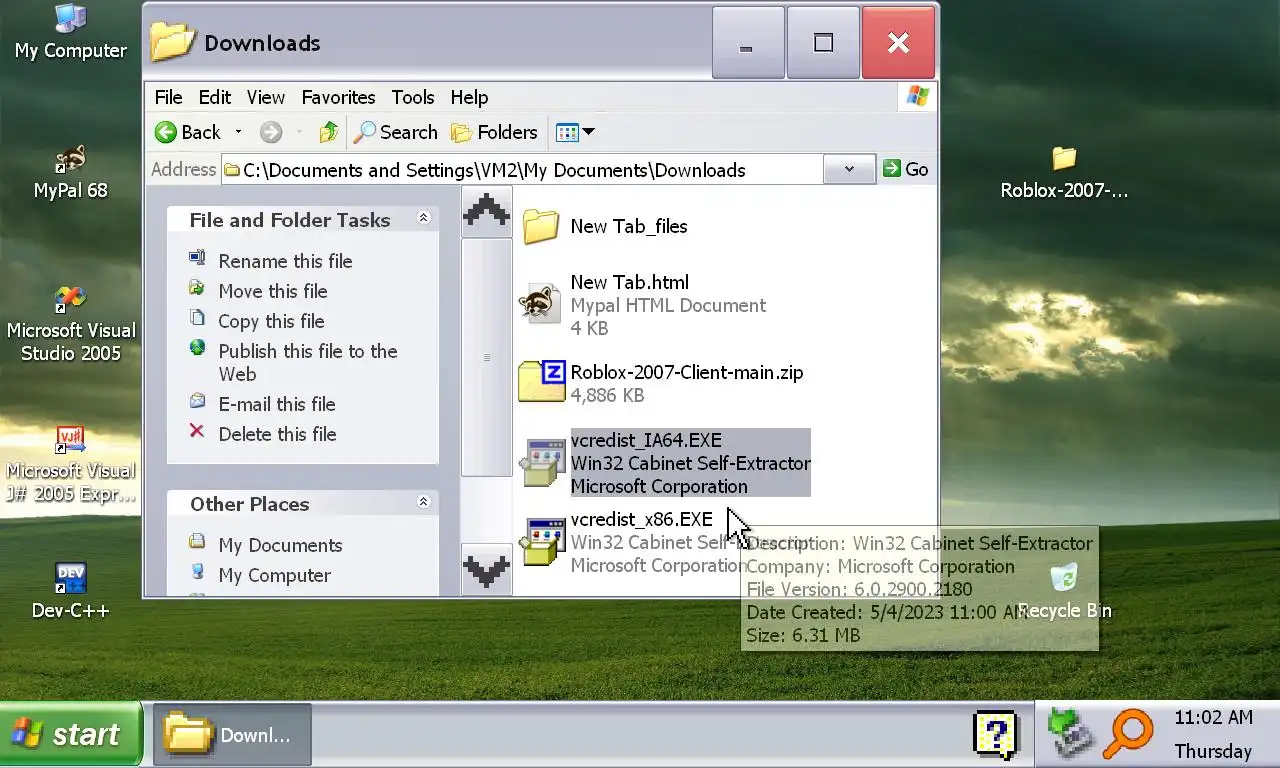Image resolution: width=1280 pixels, height=768 pixels.
Task: Select the Roblox-2007 folder on desktop
Action: coord(1064,172)
